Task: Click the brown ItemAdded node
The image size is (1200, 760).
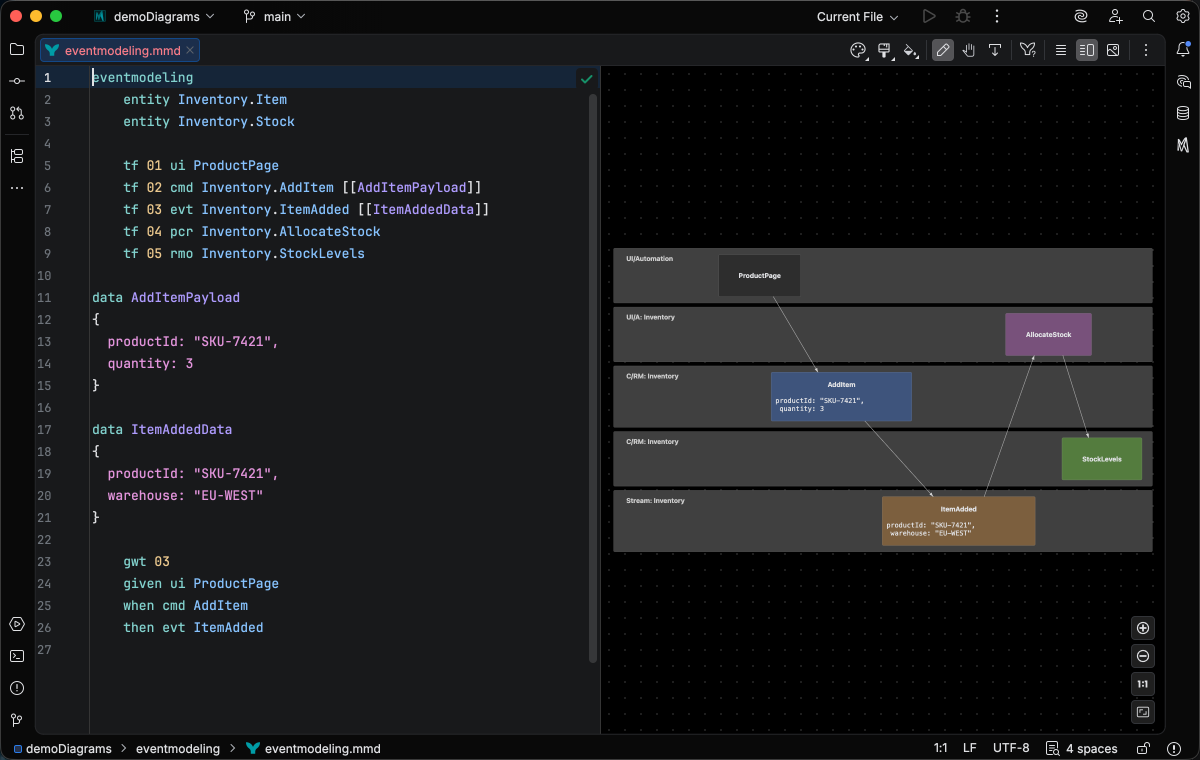Action: coord(958,520)
